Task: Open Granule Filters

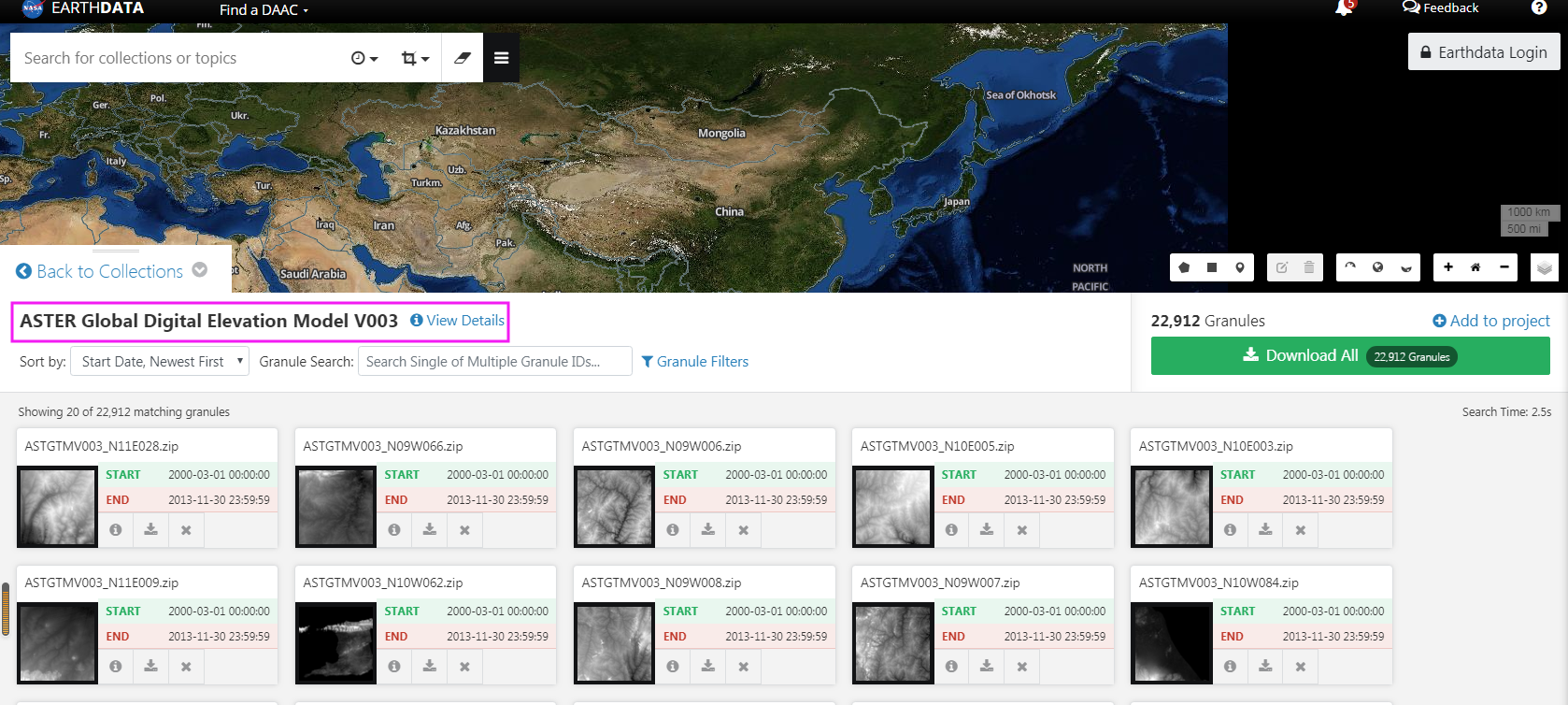Action: [x=695, y=362]
